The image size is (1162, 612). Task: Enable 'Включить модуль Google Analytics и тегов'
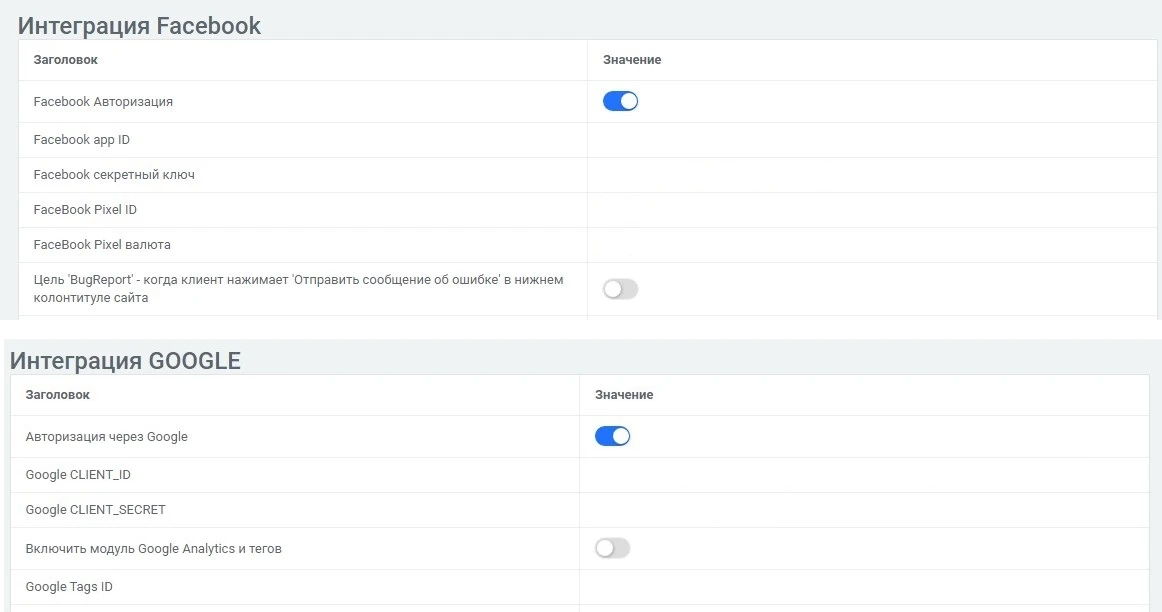click(x=611, y=548)
